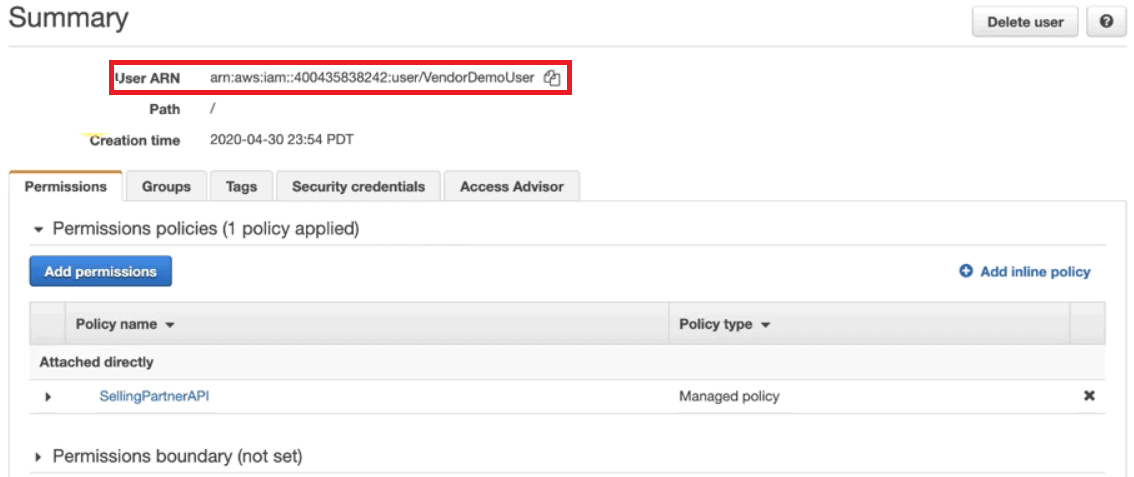
Task: Click the Add inline policy link
Action: [1035, 272]
